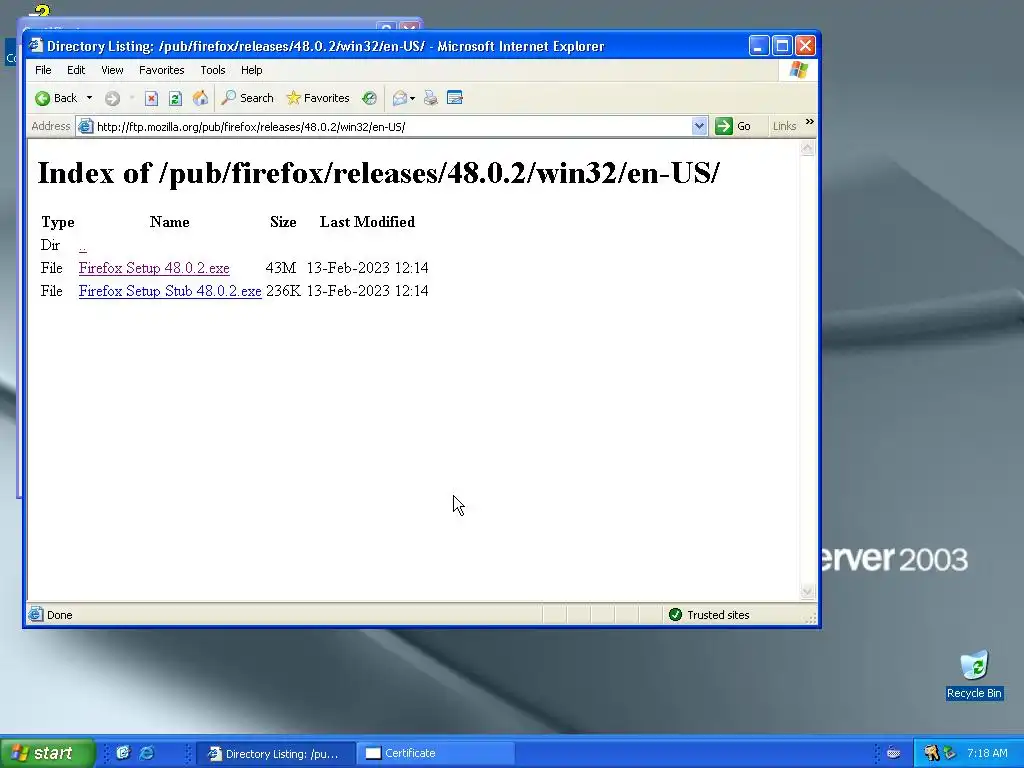1024x768 pixels.
Task: Click the 236K size cell
Action: point(283,291)
